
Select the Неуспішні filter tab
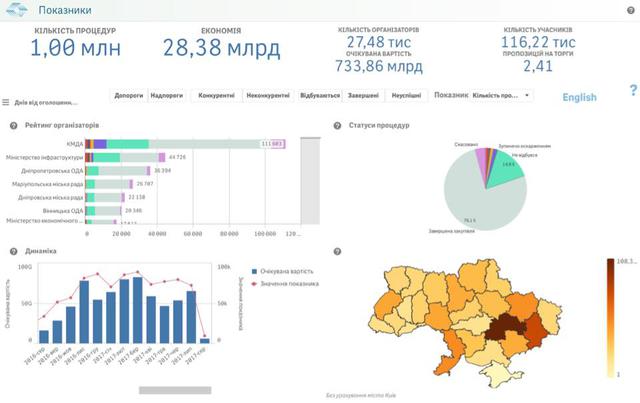[406, 95]
